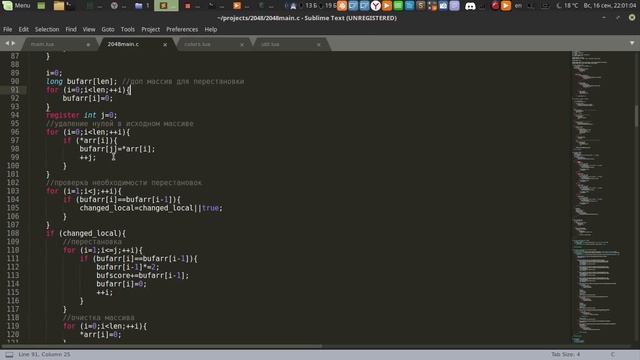Maximize the Sublime Text window
This screenshot has height=360, width=640.
coord(618,18)
